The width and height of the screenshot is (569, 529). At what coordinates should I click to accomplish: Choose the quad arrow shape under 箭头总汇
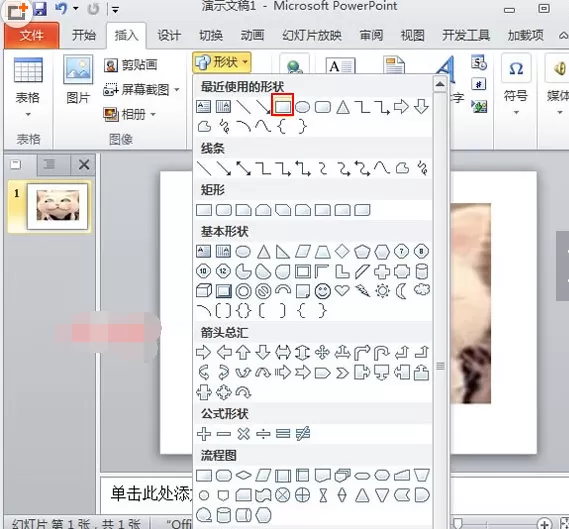pyautogui.click(x=322, y=352)
